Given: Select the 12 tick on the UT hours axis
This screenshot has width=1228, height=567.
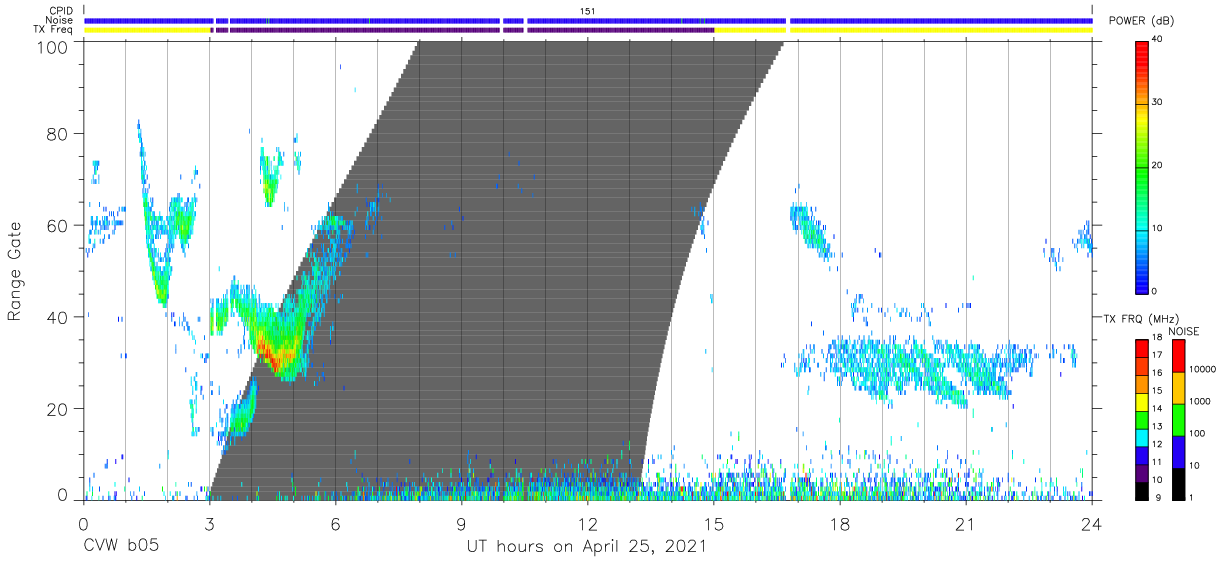Looking at the screenshot, I should tap(588, 523).
